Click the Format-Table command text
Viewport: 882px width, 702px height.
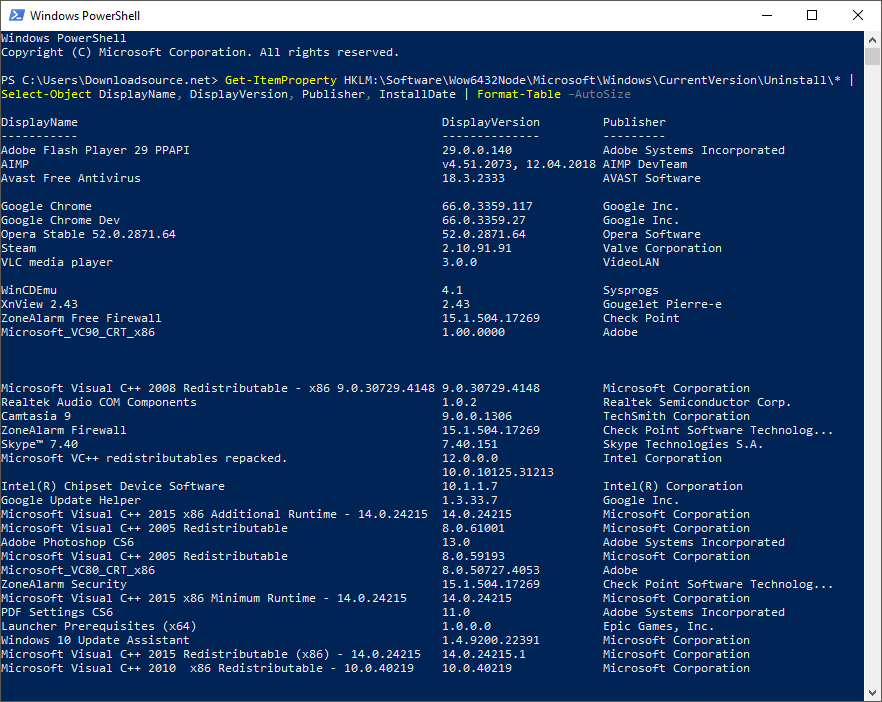click(x=519, y=94)
